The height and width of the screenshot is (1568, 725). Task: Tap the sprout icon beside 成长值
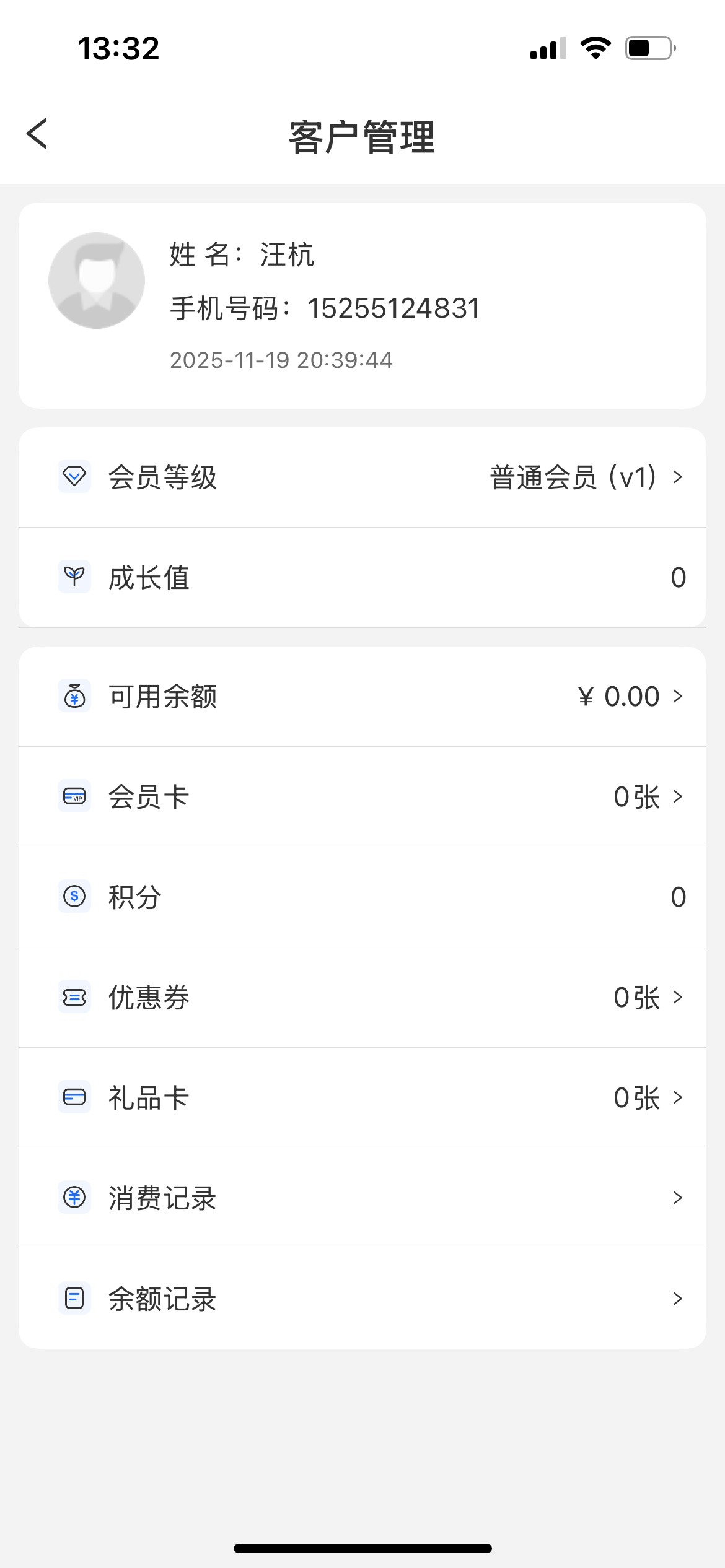[x=74, y=577]
